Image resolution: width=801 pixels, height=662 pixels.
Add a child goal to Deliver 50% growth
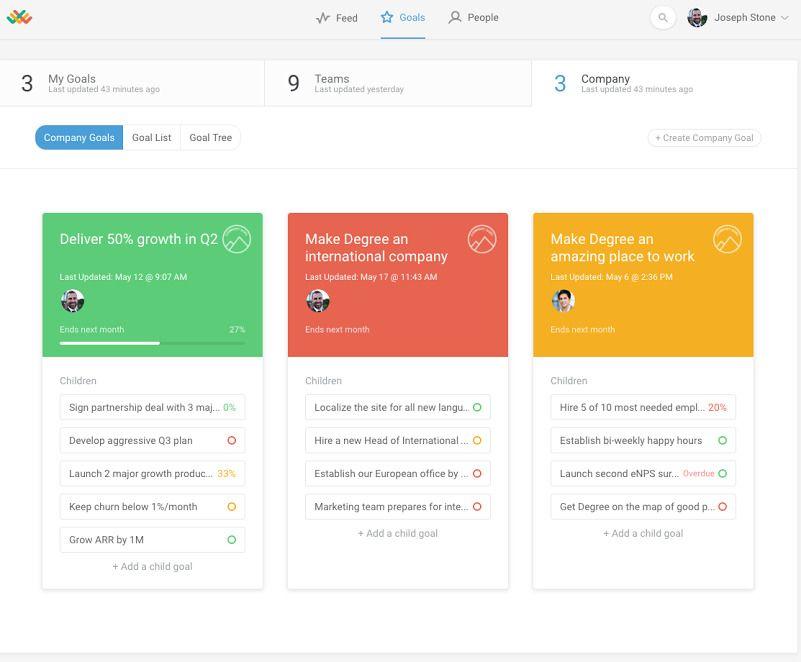152,566
